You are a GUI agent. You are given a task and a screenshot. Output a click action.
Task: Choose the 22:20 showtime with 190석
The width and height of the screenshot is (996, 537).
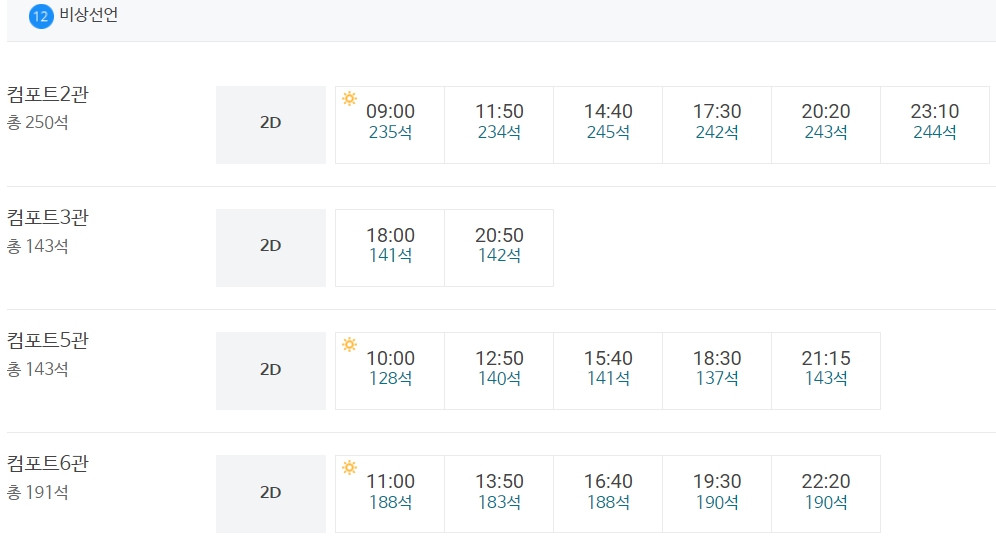826,494
